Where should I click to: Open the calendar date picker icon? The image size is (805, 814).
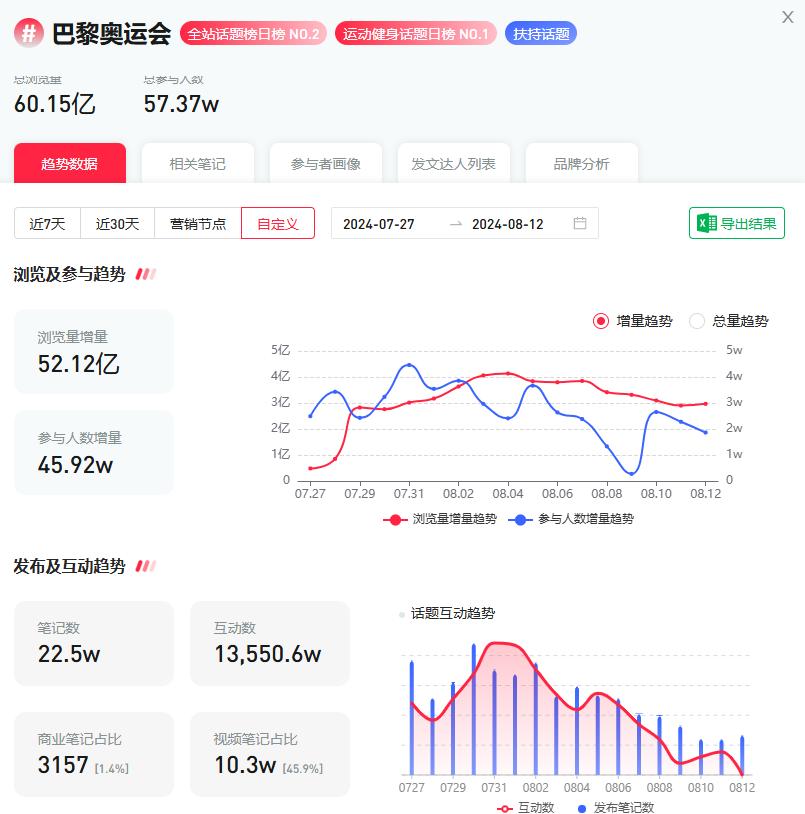point(580,223)
